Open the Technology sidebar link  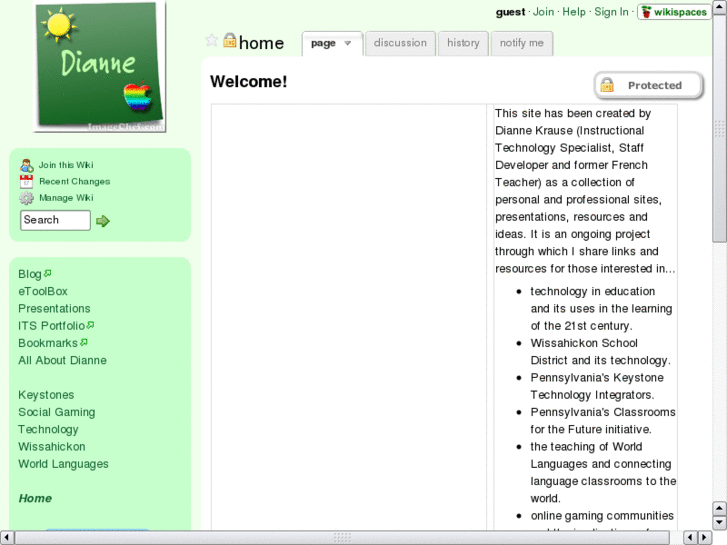48,430
